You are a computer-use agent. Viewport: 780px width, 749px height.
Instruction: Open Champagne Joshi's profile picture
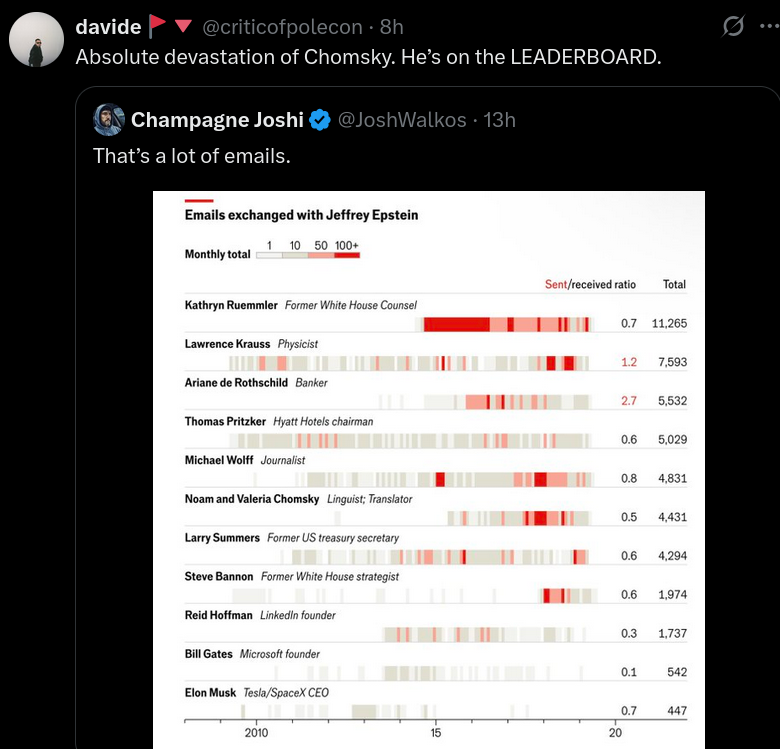[x=108, y=120]
